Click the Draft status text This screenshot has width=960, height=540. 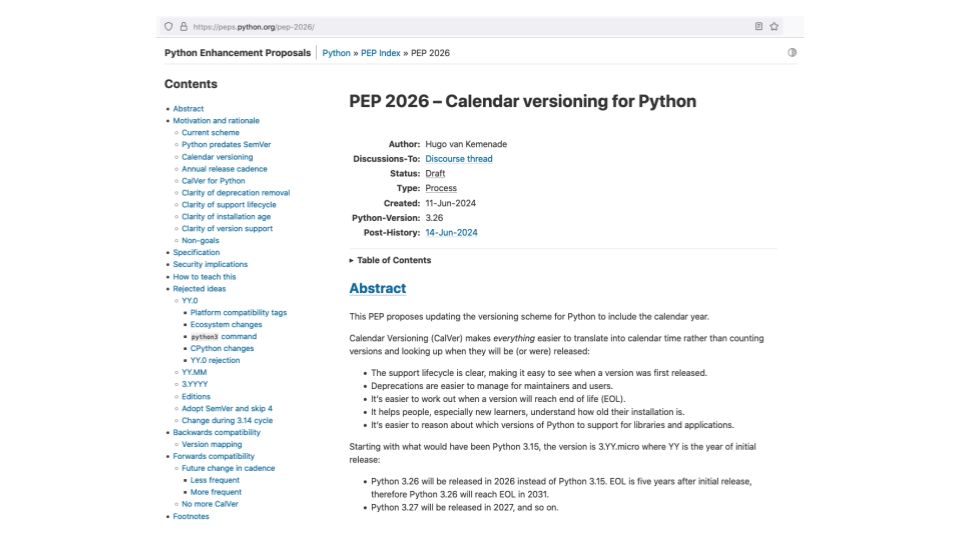pyautogui.click(x=435, y=173)
